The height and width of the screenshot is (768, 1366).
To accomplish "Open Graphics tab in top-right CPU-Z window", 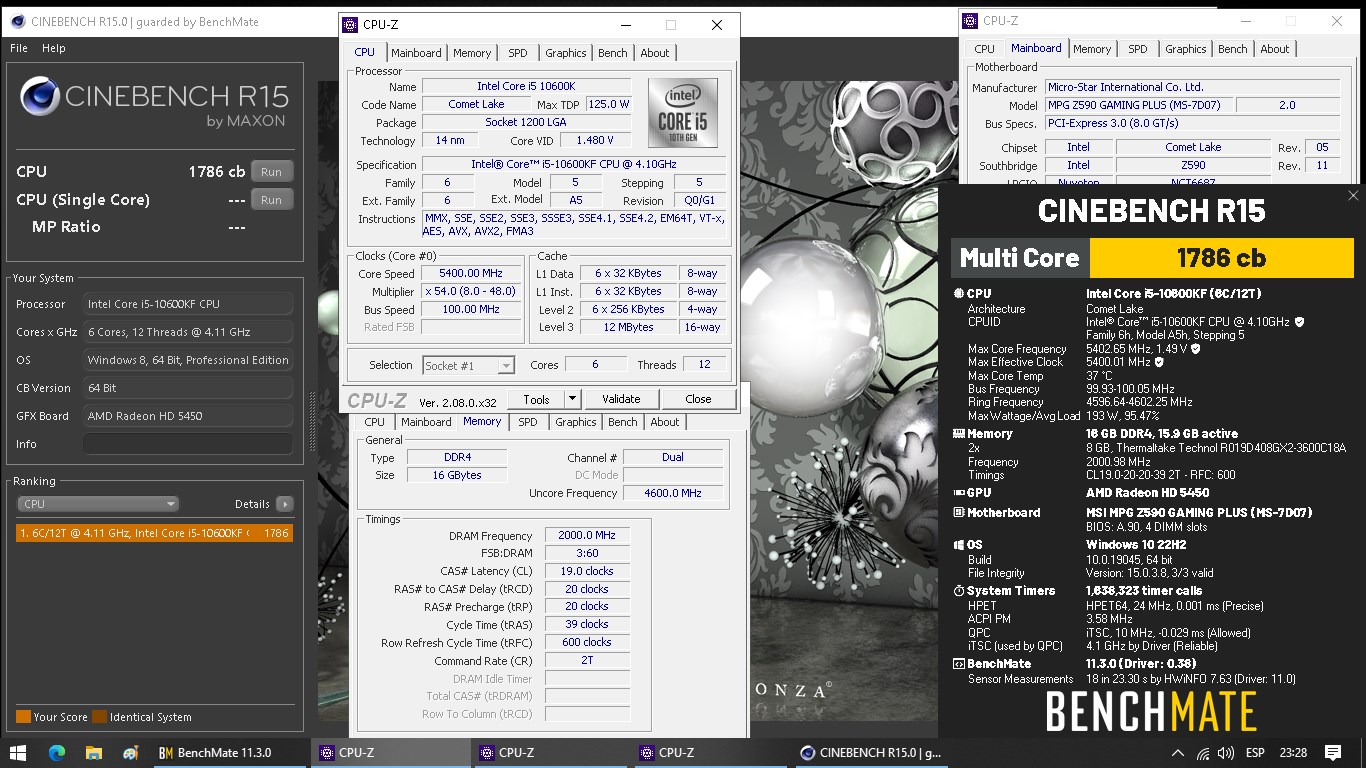I will tap(1186, 49).
